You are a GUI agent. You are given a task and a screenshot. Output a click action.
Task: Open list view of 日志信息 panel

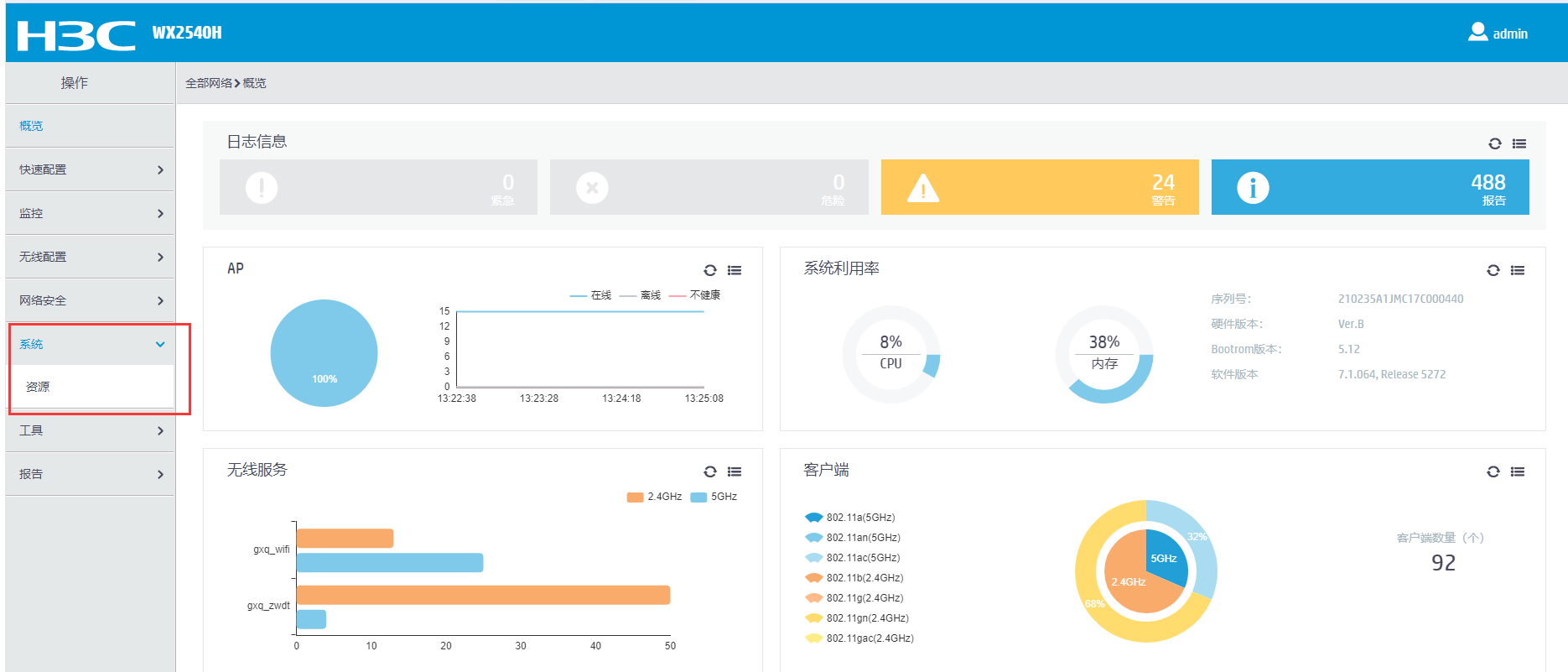point(1519,143)
